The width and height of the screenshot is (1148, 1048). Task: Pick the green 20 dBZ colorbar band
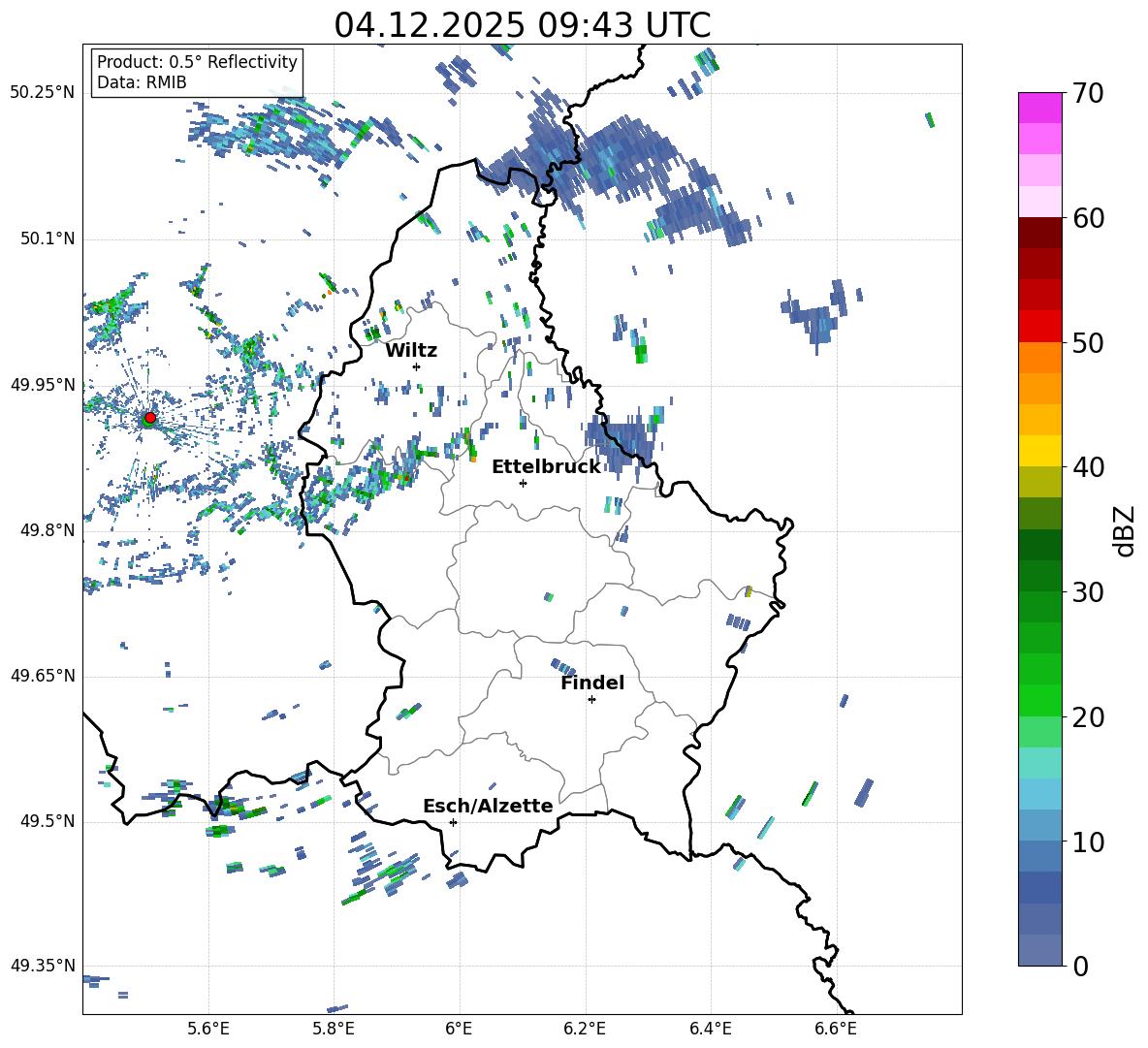(x=1039, y=700)
